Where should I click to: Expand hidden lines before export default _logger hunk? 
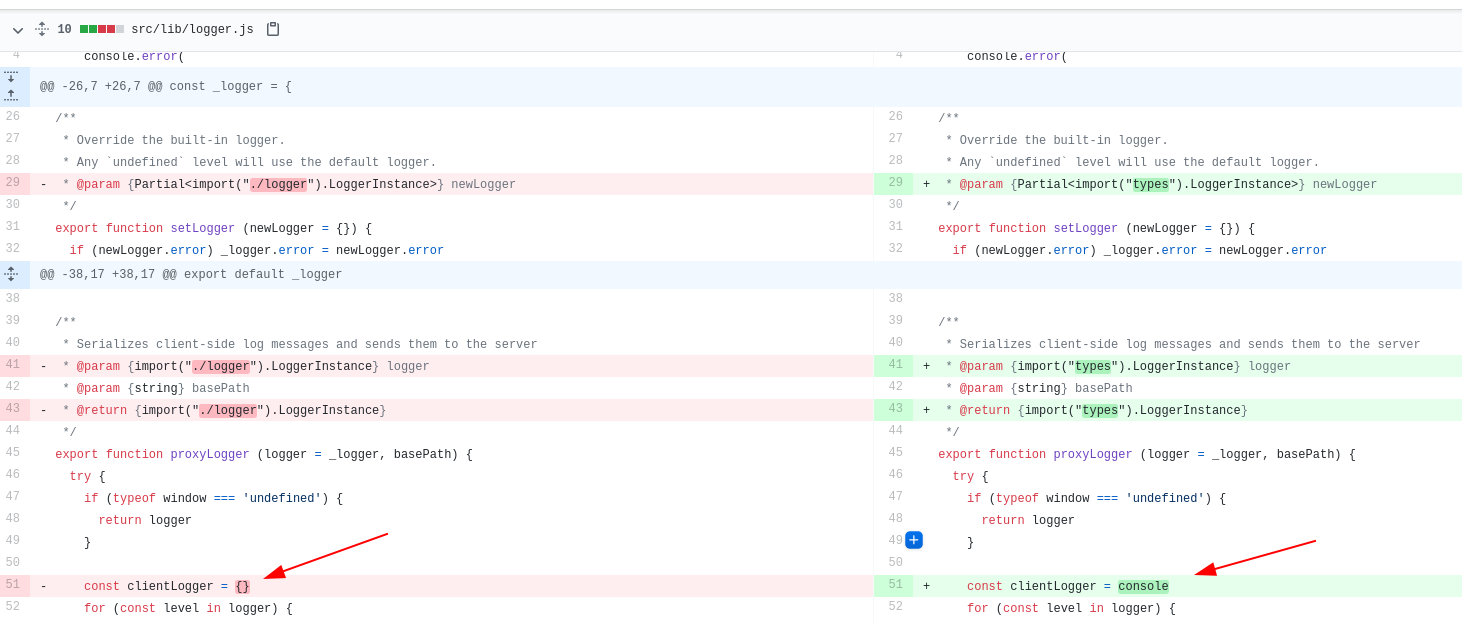click(x=11, y=274)
